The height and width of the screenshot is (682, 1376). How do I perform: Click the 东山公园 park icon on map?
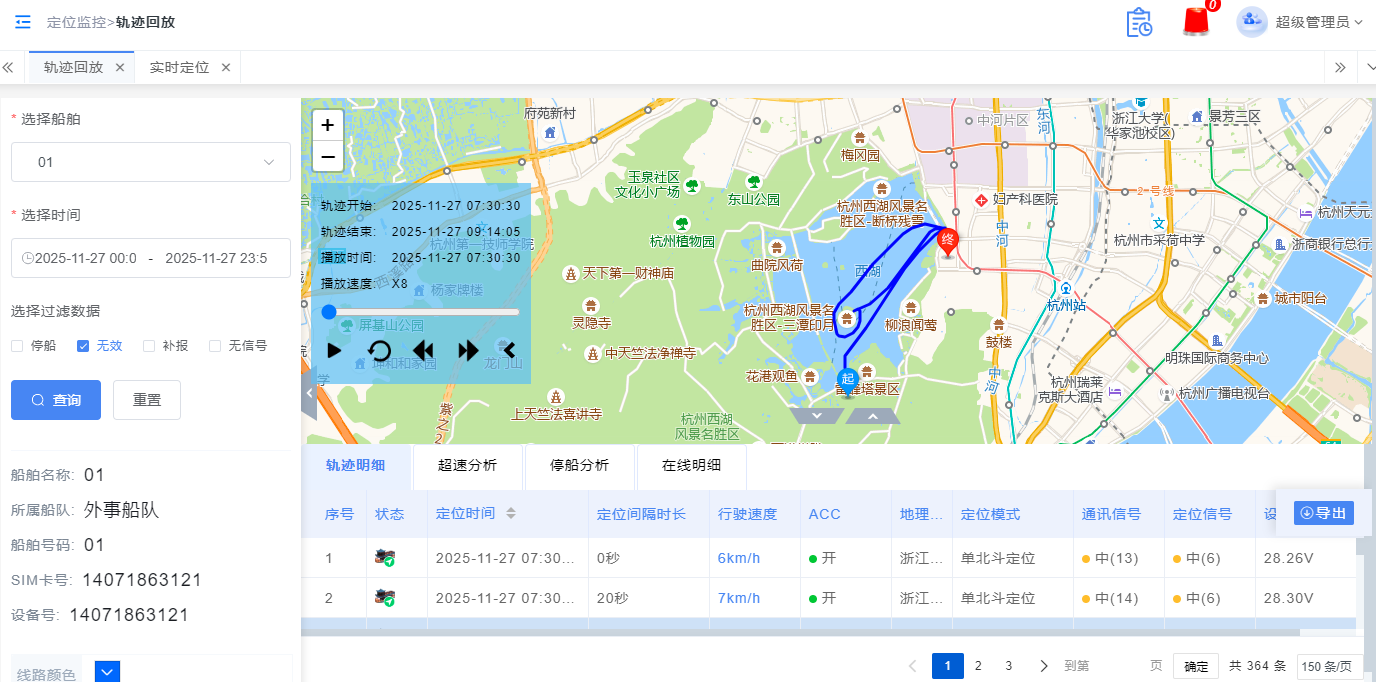(754, 182)
